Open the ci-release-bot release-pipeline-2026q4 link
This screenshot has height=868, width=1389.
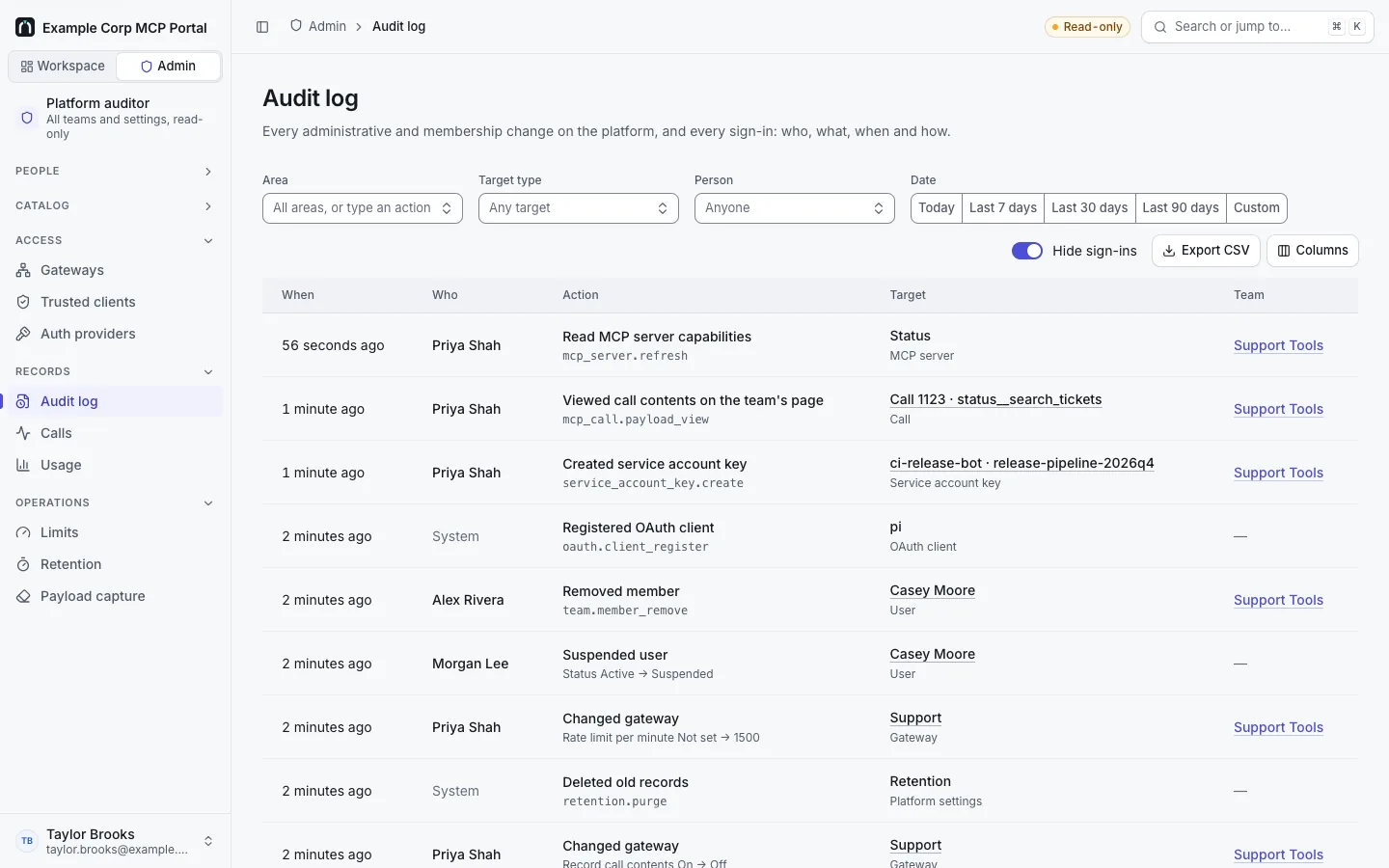(1021, 463)
